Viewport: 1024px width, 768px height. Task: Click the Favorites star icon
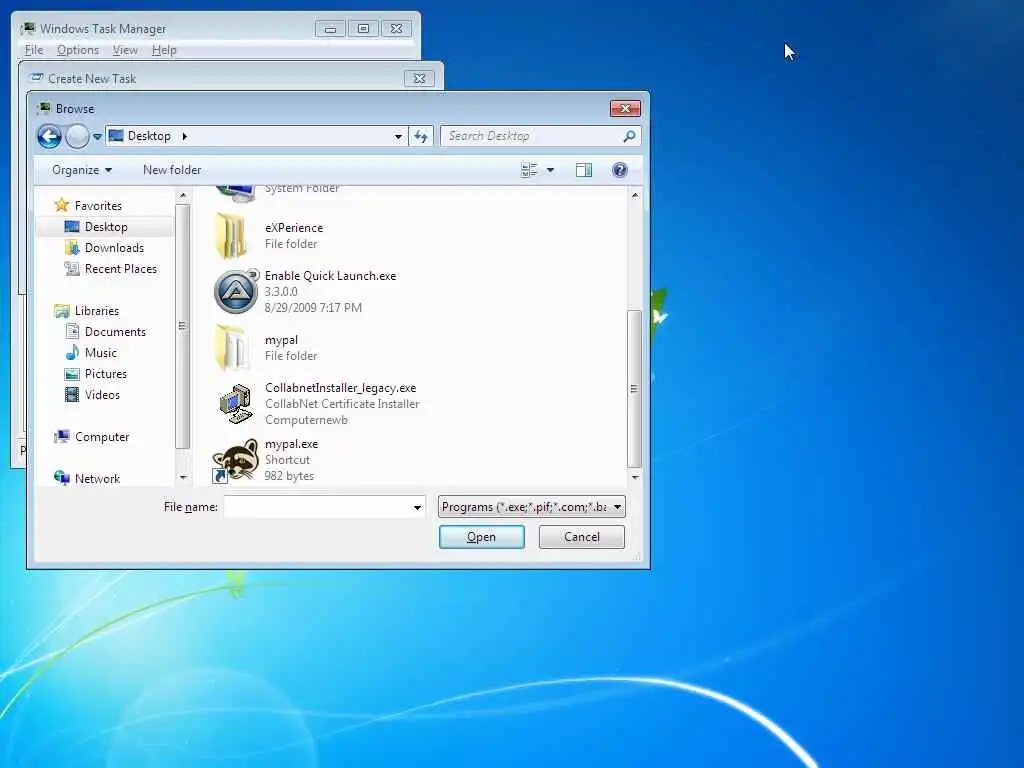(62, 205)
